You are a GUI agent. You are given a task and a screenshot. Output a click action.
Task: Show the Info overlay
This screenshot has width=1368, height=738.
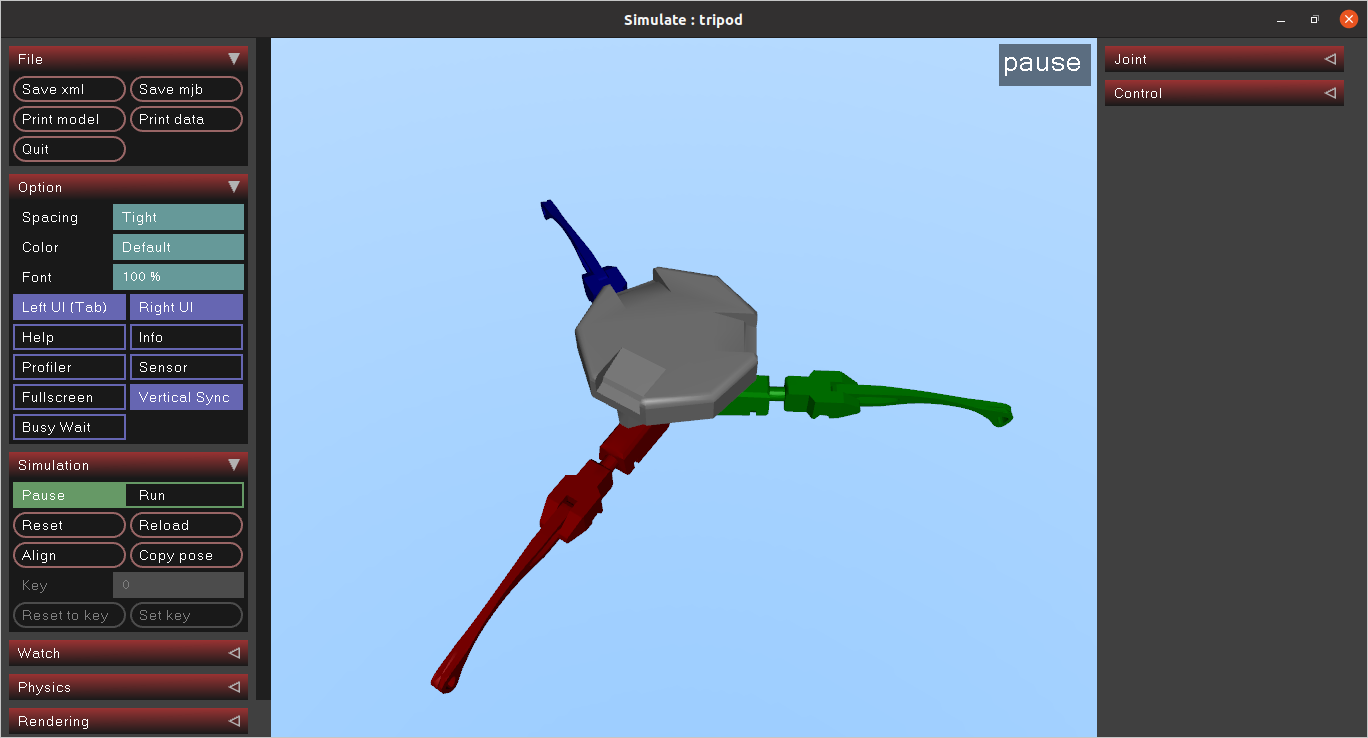click(x=186, y=337)
